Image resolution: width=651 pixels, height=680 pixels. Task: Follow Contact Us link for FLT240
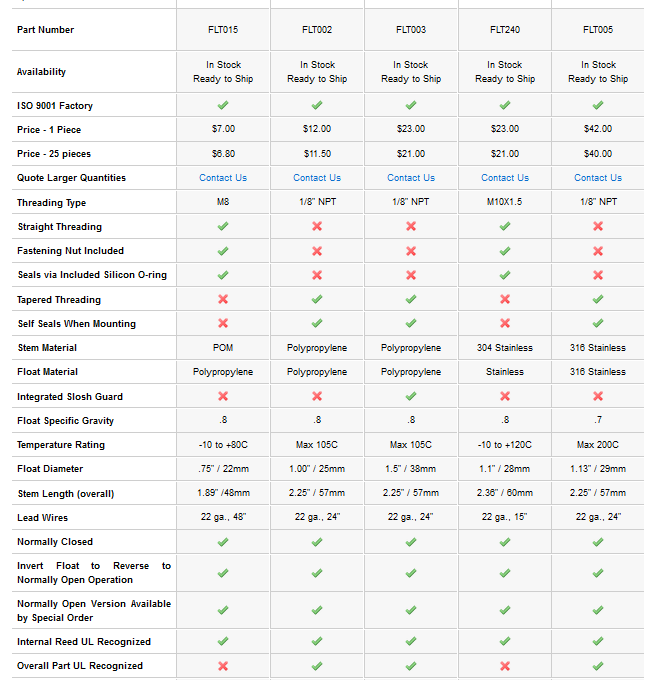505,178
